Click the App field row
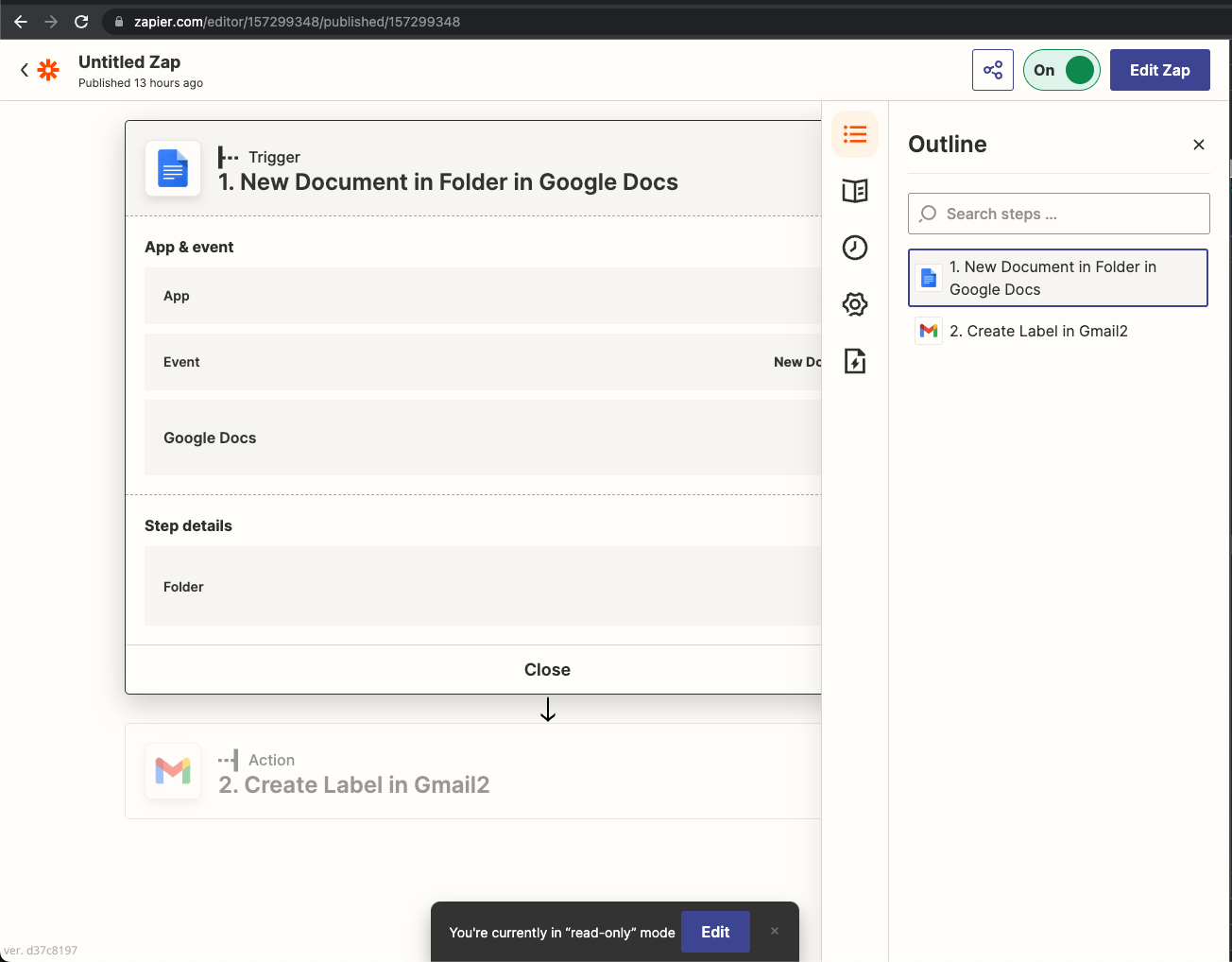 483,296
